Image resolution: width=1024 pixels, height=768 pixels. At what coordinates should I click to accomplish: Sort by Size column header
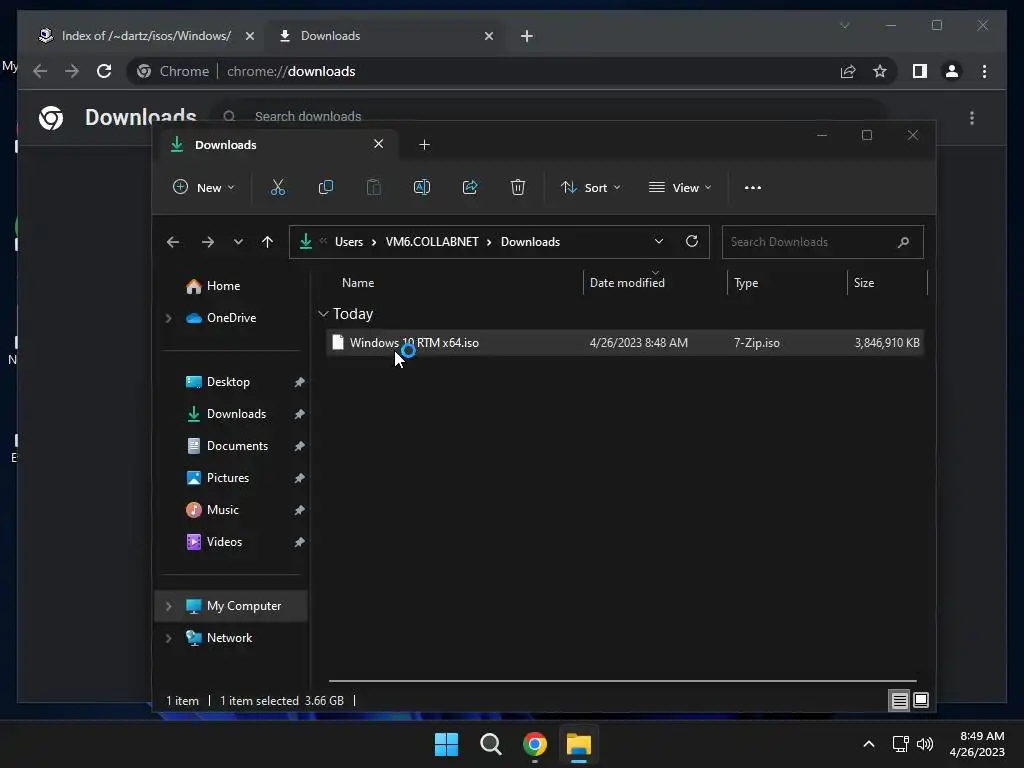click(864, 283)
